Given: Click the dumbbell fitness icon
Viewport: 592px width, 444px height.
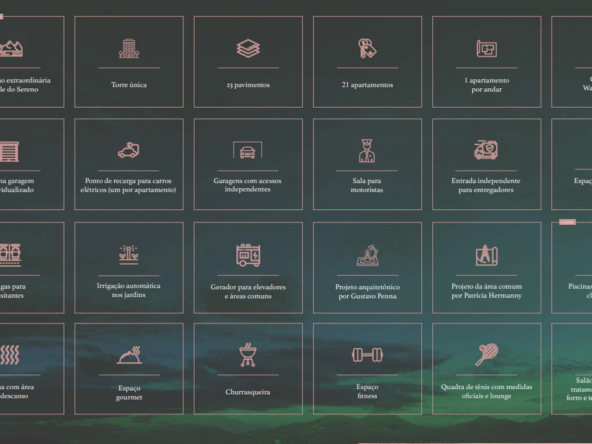Looking at the screenshot, I should coord(367,355).
